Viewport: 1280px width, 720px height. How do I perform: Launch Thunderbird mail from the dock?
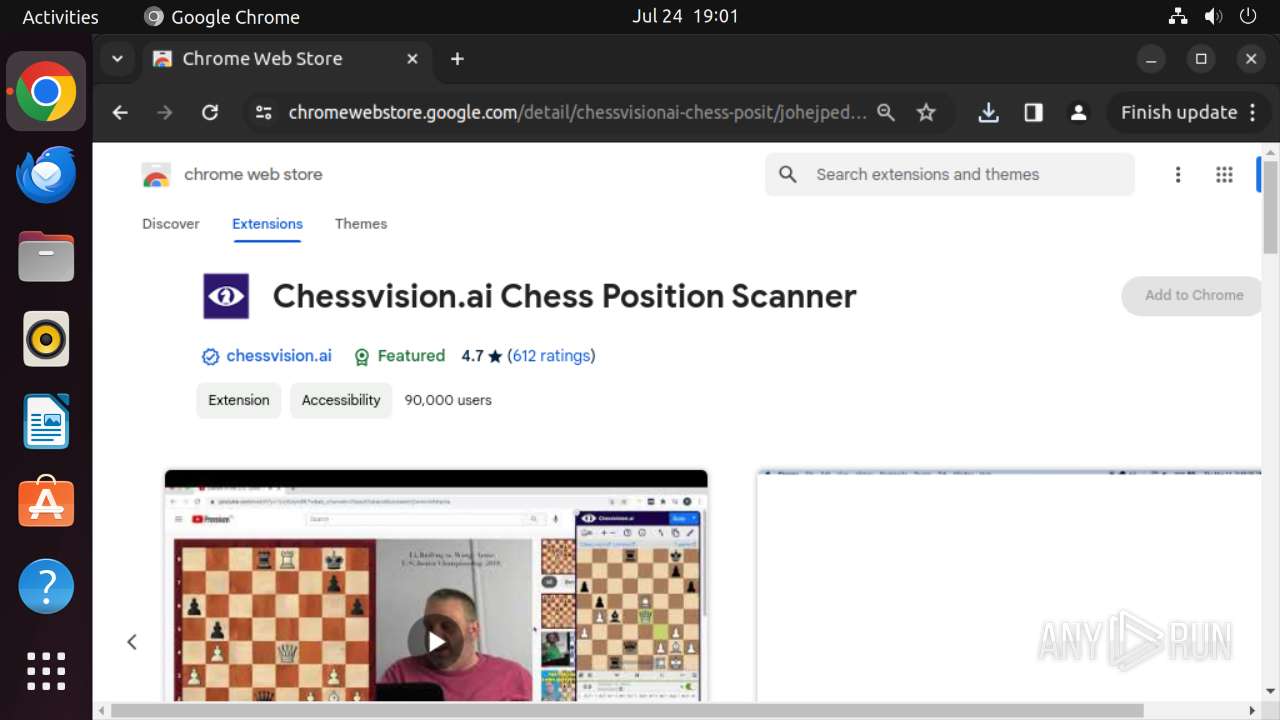tap(46, 175)
